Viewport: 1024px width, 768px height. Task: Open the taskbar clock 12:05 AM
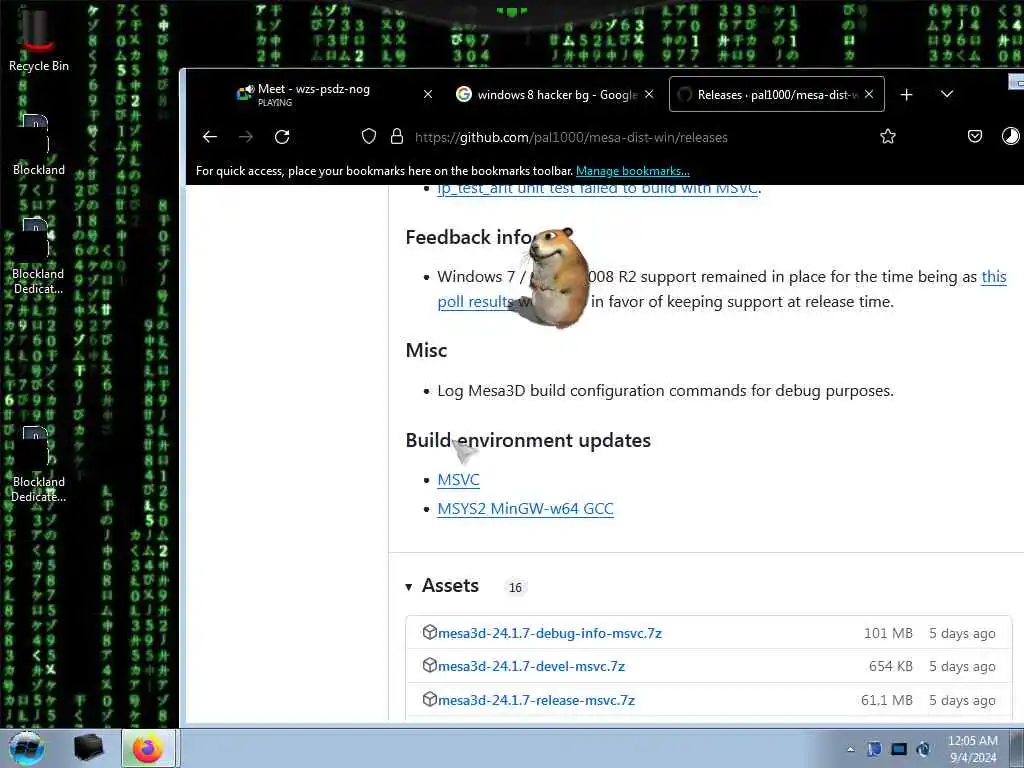(973, 749)
